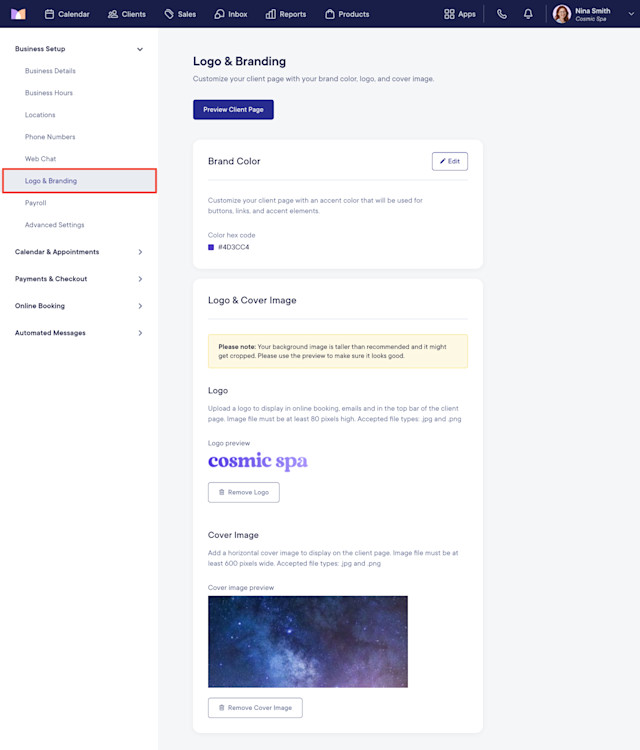Click the Remove Logo button

[x=243, y=492]
